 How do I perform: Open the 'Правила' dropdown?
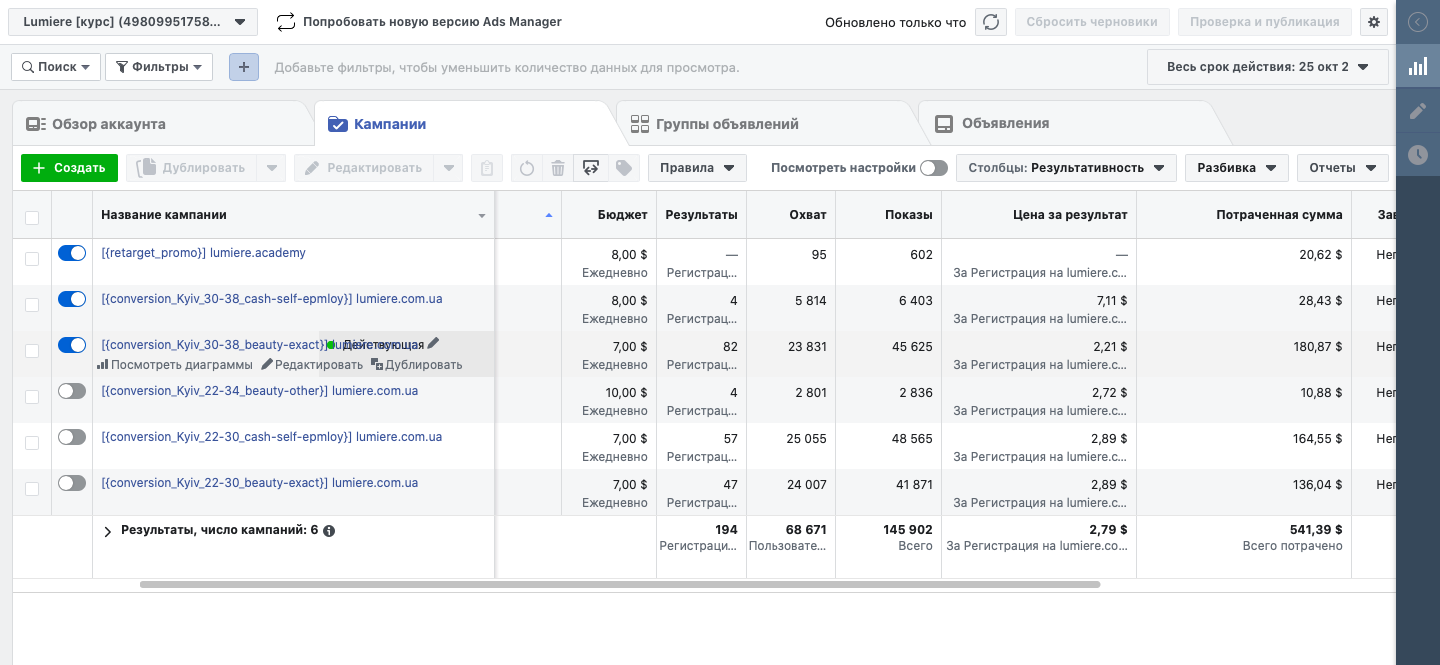[x=697, y=168]
